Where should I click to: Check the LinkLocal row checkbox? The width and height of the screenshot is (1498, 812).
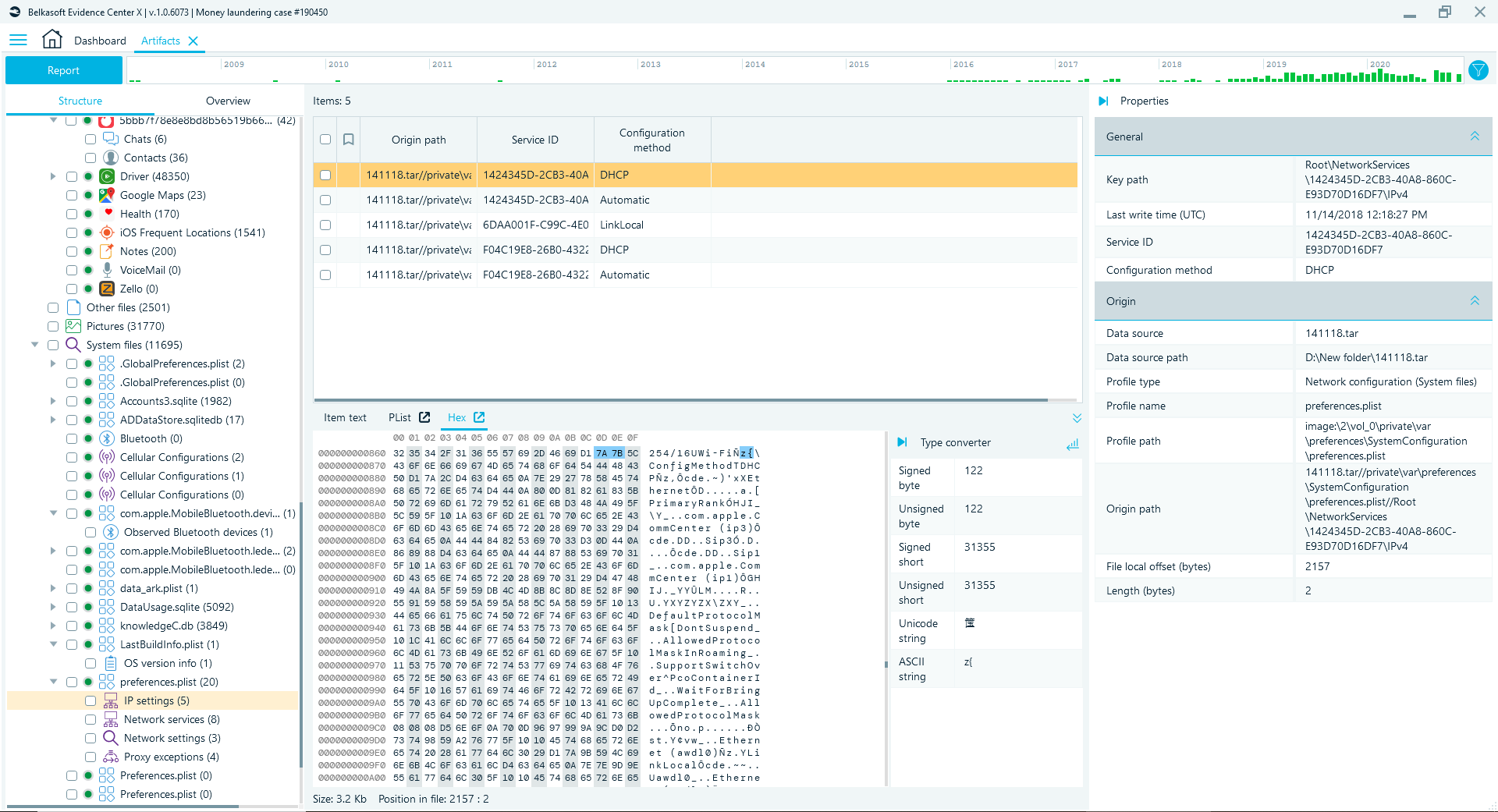tap(325, 225)
